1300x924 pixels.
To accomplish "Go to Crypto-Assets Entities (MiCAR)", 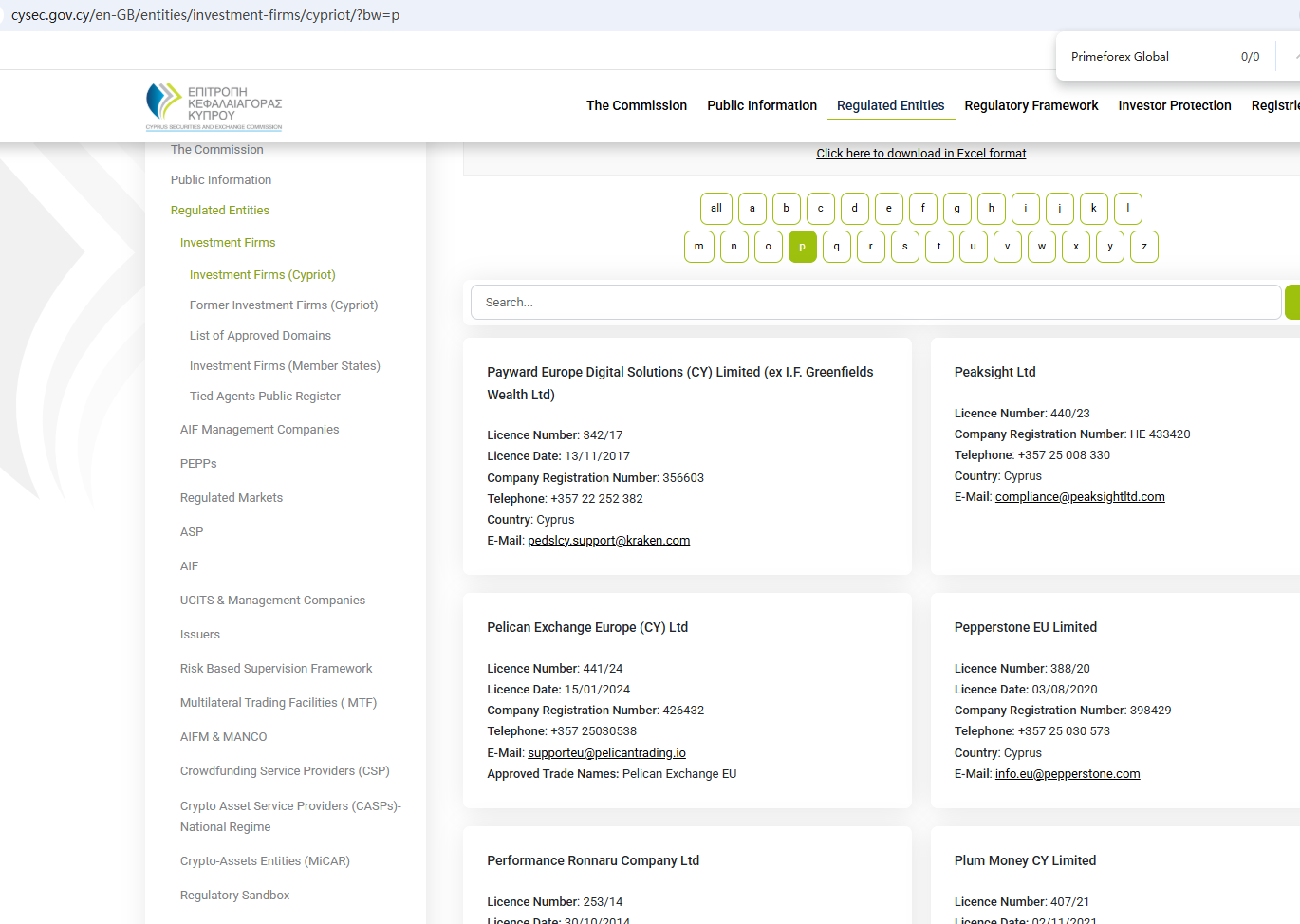I will pos(265,861).
